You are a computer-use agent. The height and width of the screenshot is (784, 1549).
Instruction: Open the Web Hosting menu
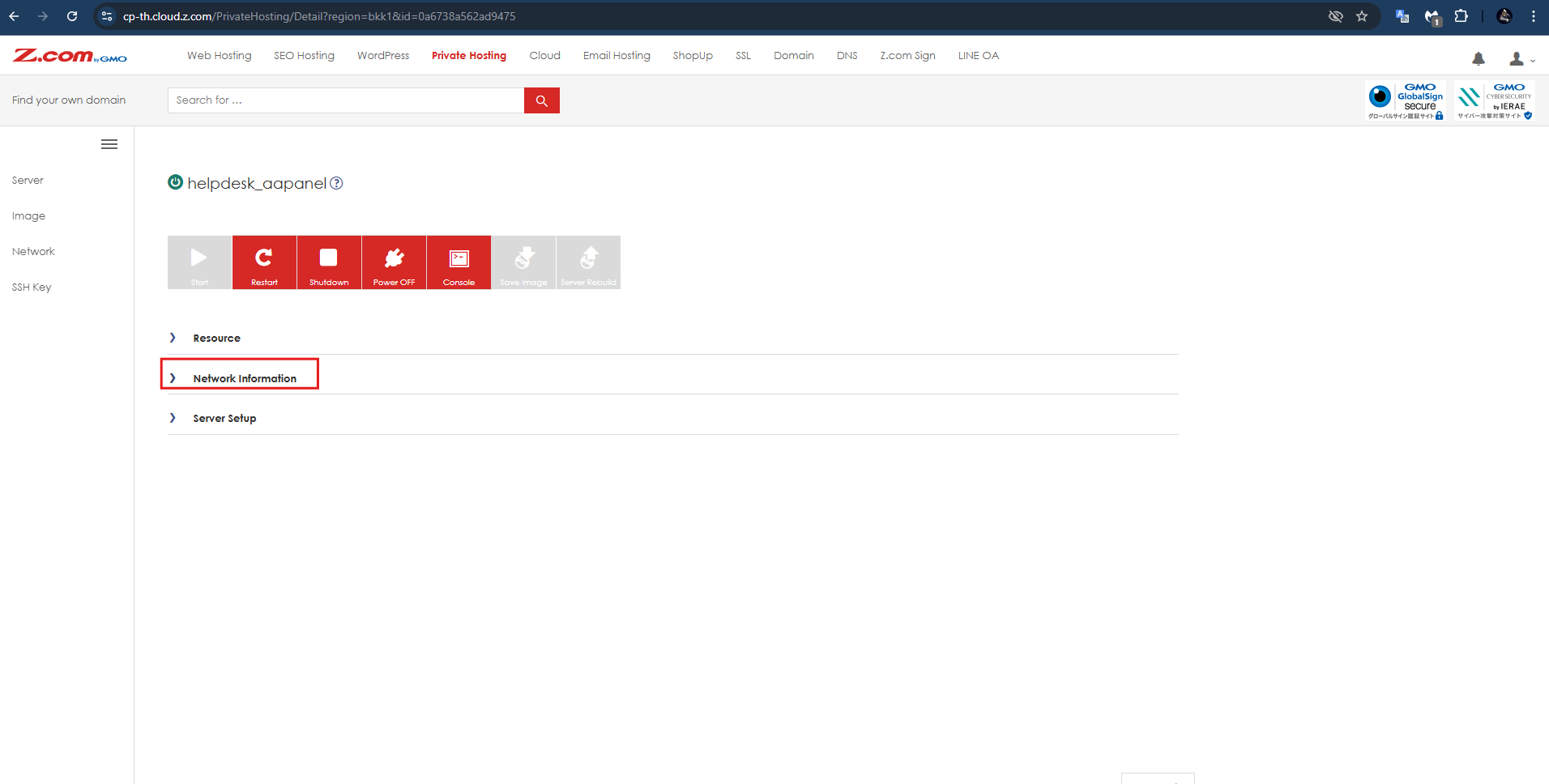[220, 56]
